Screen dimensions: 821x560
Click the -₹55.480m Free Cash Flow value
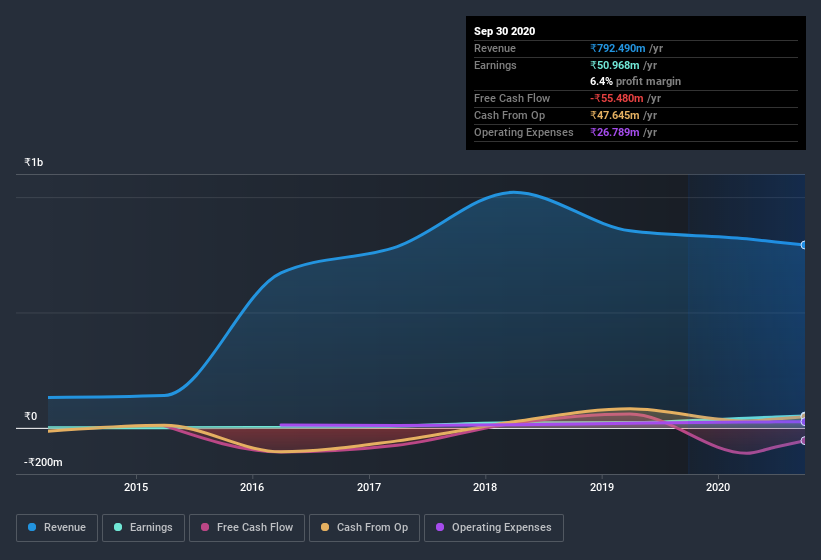[618, 98]
